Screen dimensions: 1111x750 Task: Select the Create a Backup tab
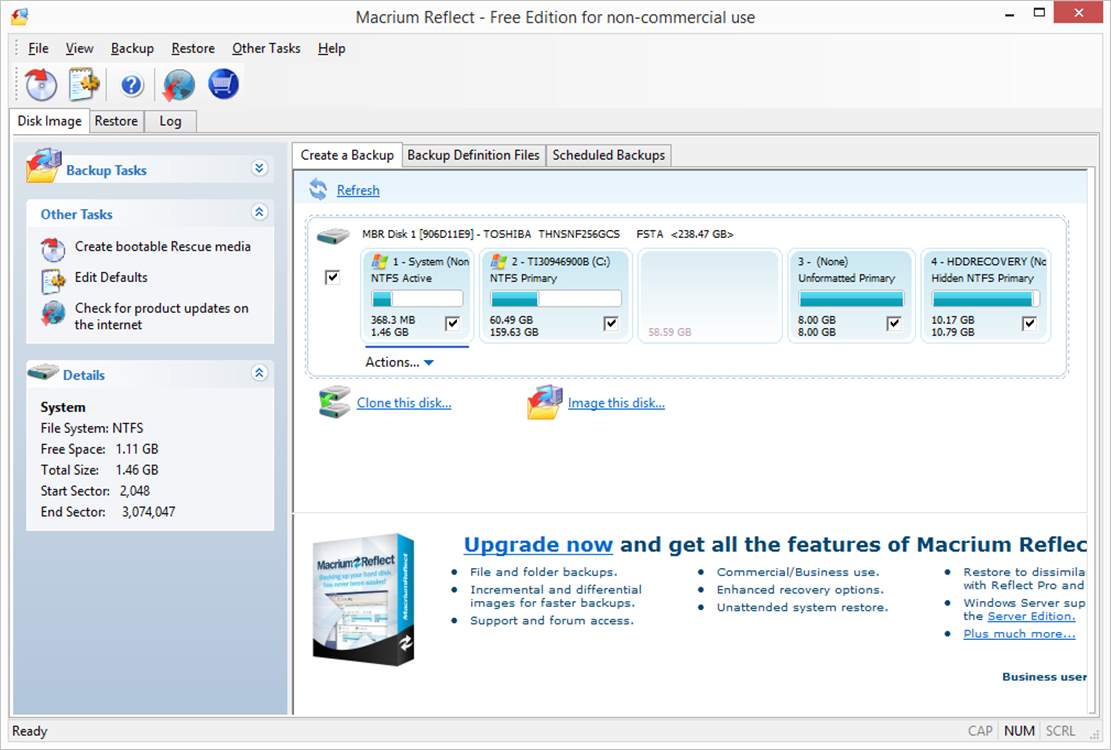point(347,155)
